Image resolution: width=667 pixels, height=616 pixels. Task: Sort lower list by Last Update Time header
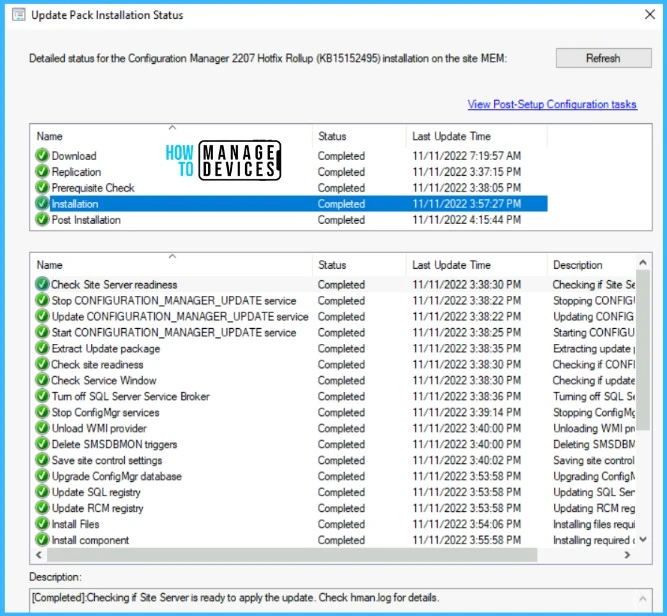[477, 265]
